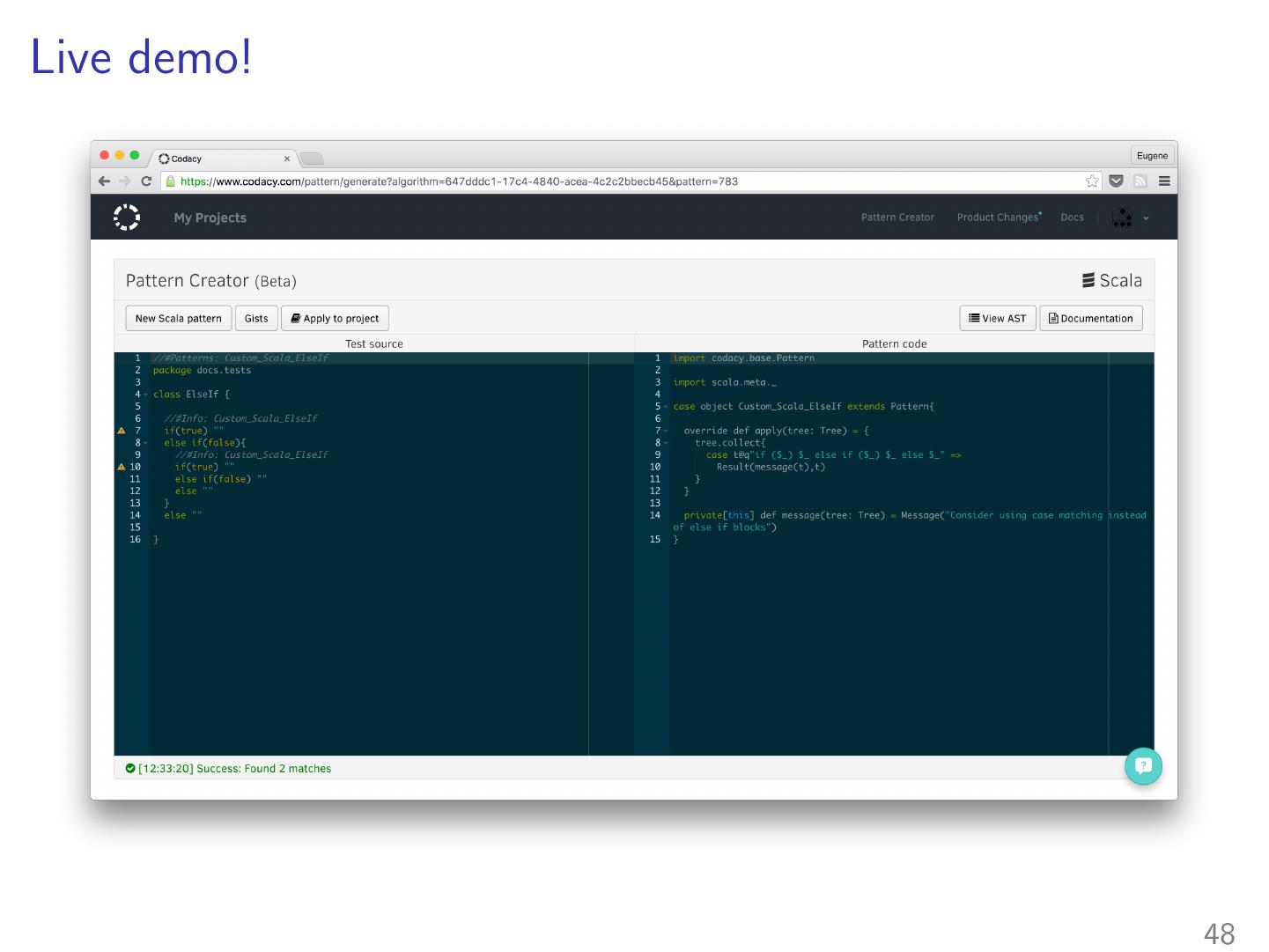
Task: Go back with the browser back arrow
Action: pyautogui.click(x=104, y=181)
